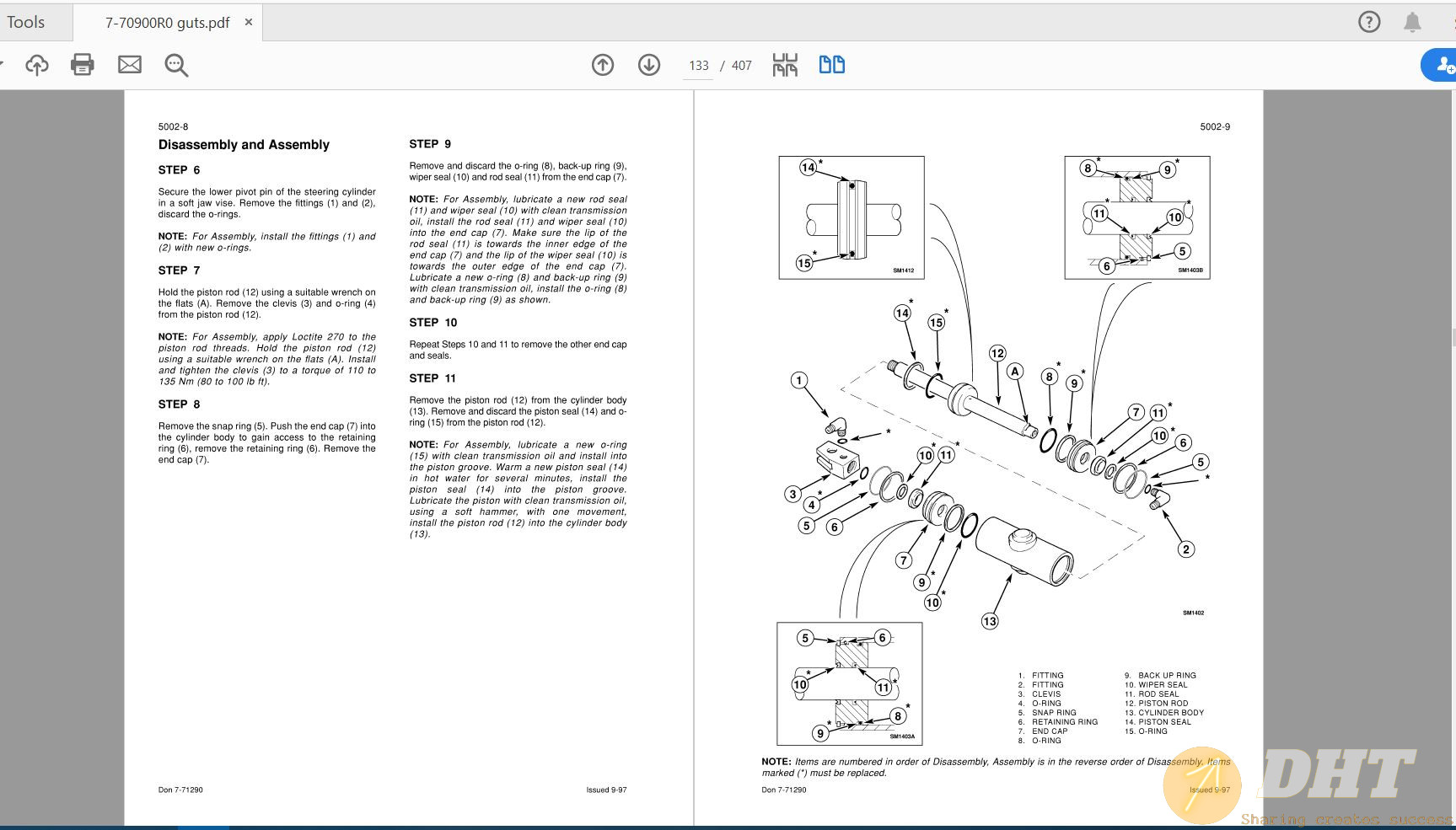Click the SM1403A seal detail diagram
This screenshot has width=1456, height=830.
click(850, 683)
